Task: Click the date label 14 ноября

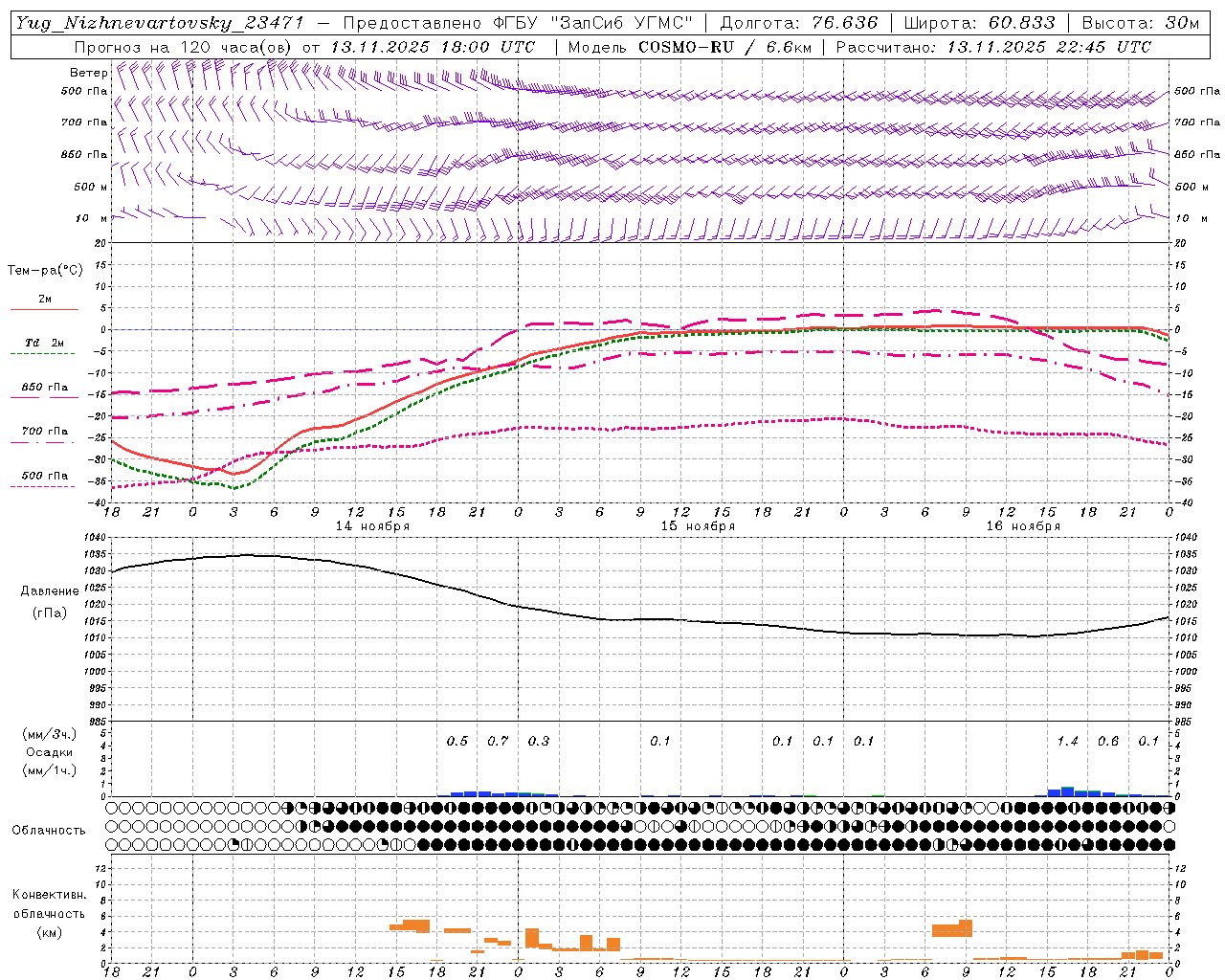Action: pos(372,526)
